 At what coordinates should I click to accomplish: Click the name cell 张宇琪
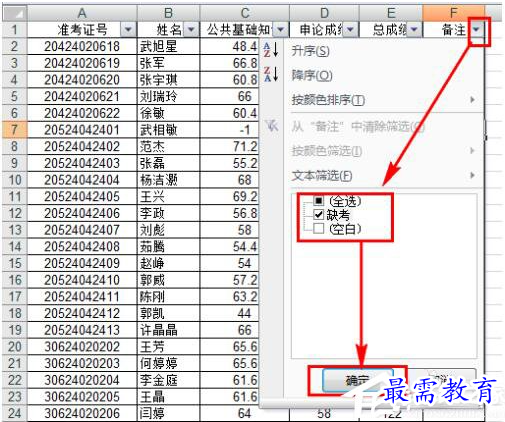click(x=168, y=80)
